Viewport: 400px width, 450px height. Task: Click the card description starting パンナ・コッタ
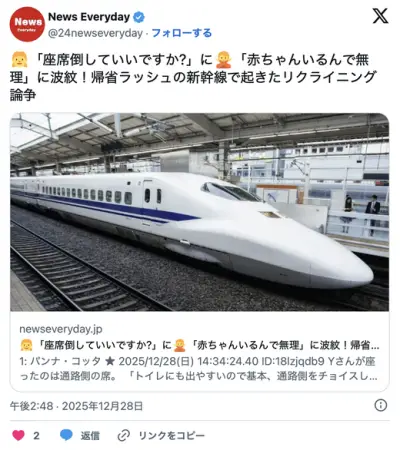(199, 369)
